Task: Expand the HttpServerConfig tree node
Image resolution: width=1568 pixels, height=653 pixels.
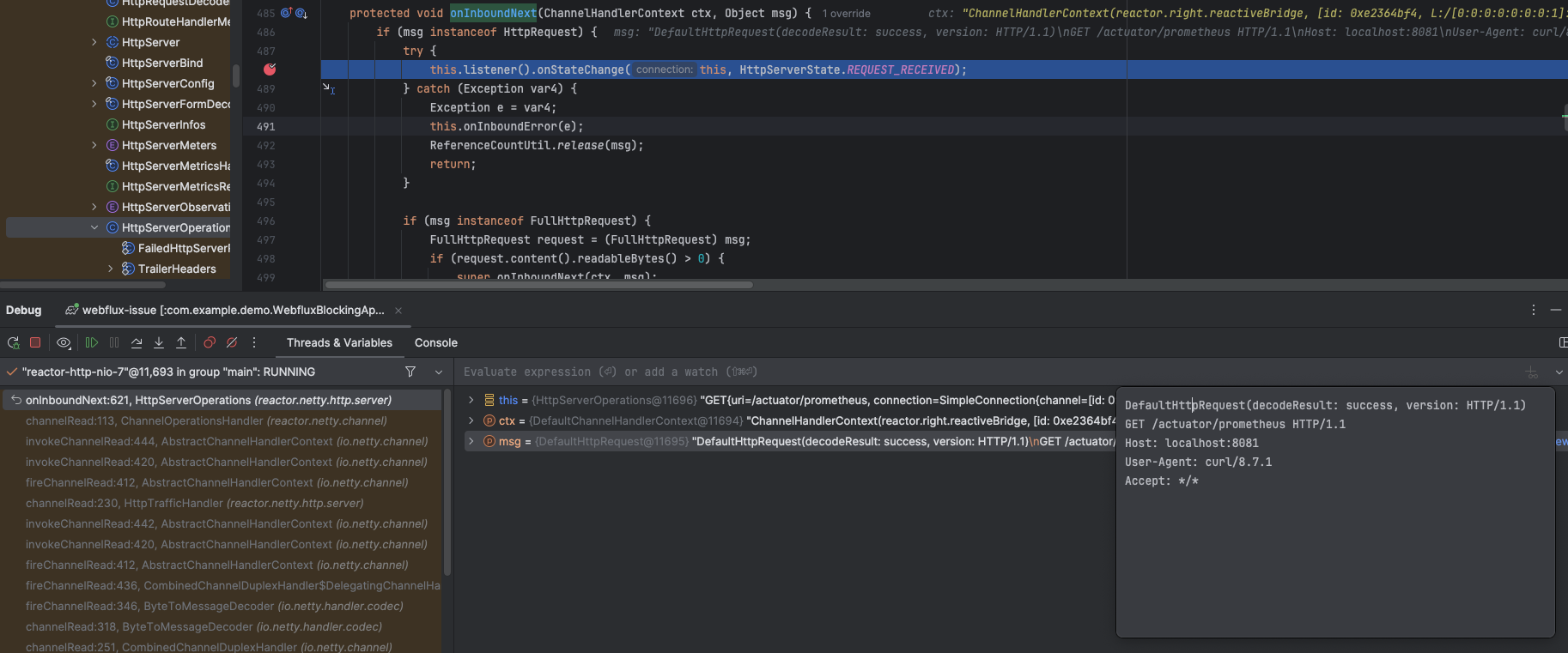Action: point(94,83)
